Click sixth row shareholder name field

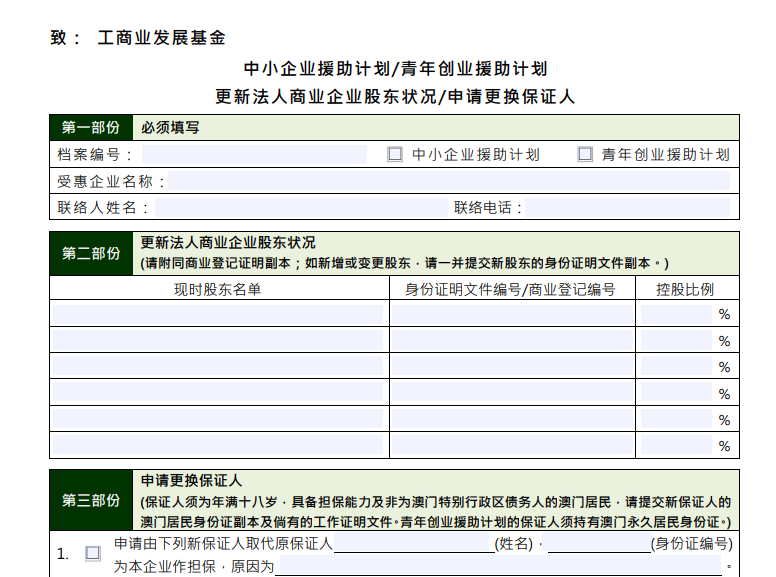(x=218, y=446)
